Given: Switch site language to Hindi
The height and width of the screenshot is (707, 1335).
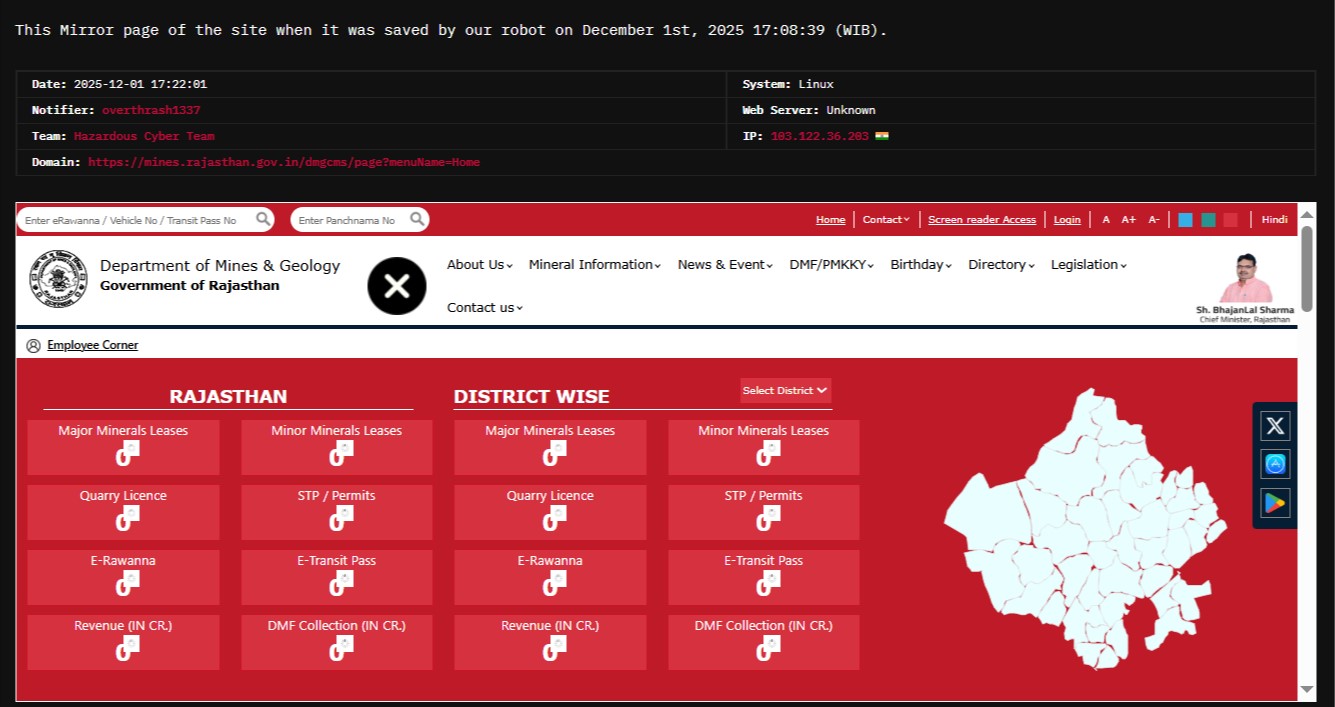Looking at the screenshot, I should pos(1274,220).
